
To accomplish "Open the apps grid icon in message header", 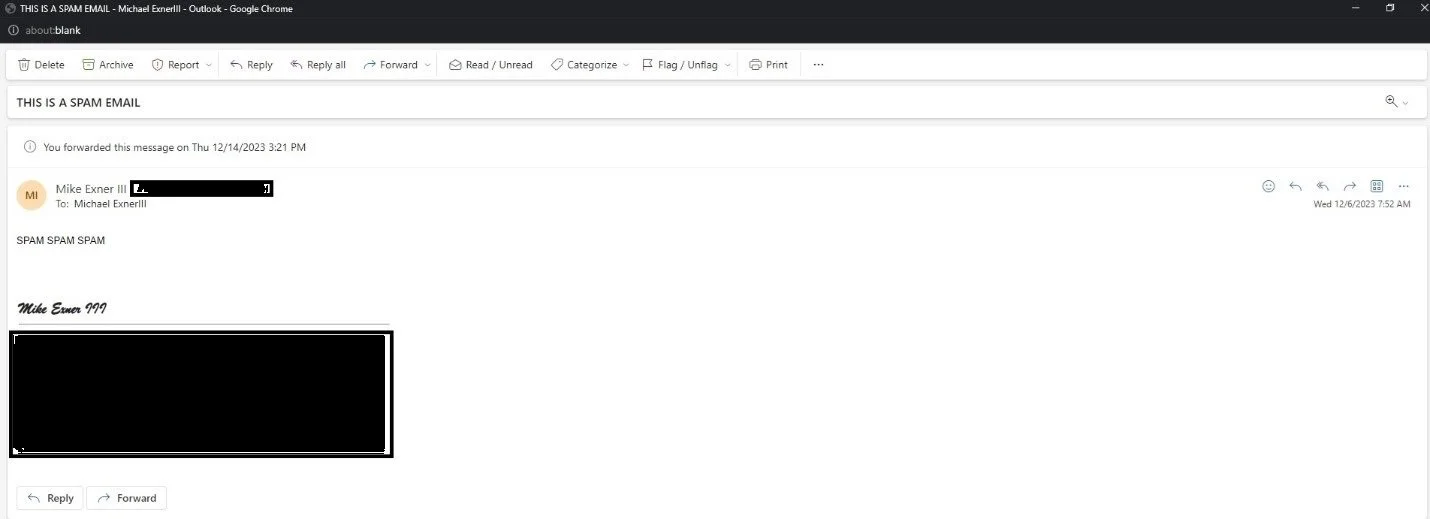I will point(1376,186).
